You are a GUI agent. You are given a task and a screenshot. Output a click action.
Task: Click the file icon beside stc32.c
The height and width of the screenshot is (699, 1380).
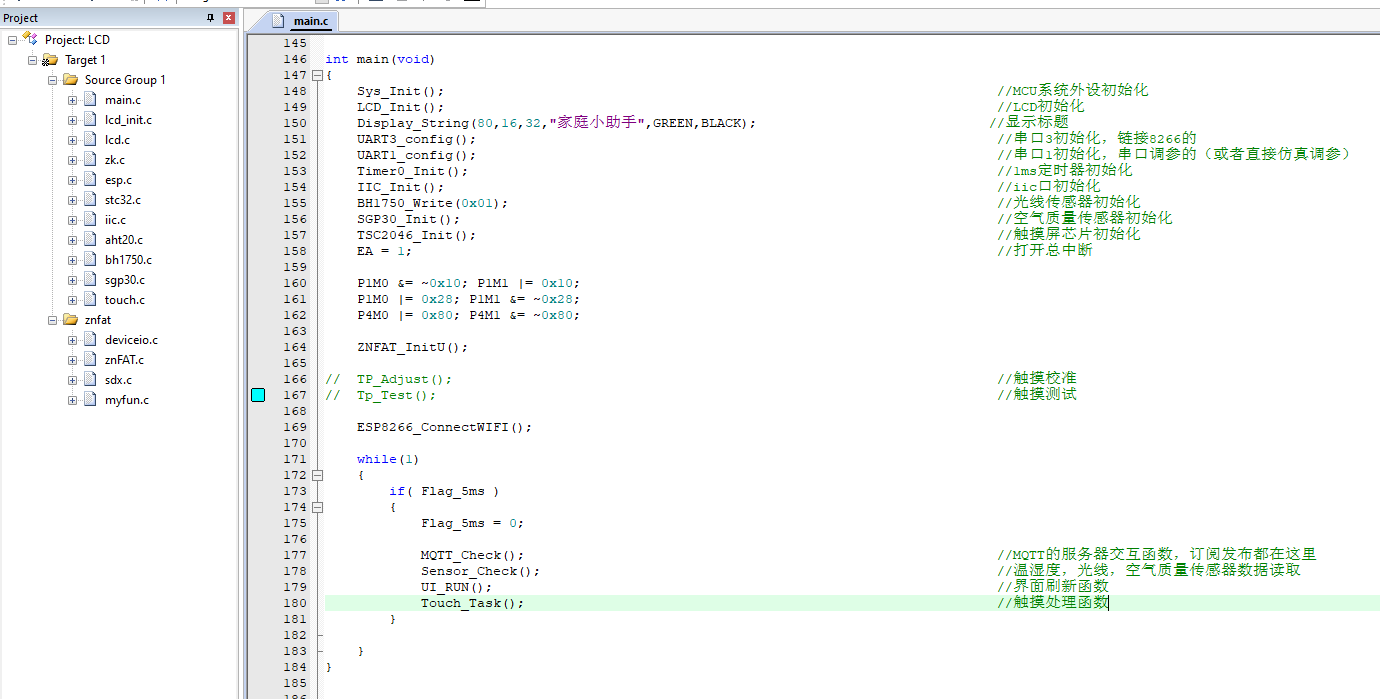pos(90,199)
